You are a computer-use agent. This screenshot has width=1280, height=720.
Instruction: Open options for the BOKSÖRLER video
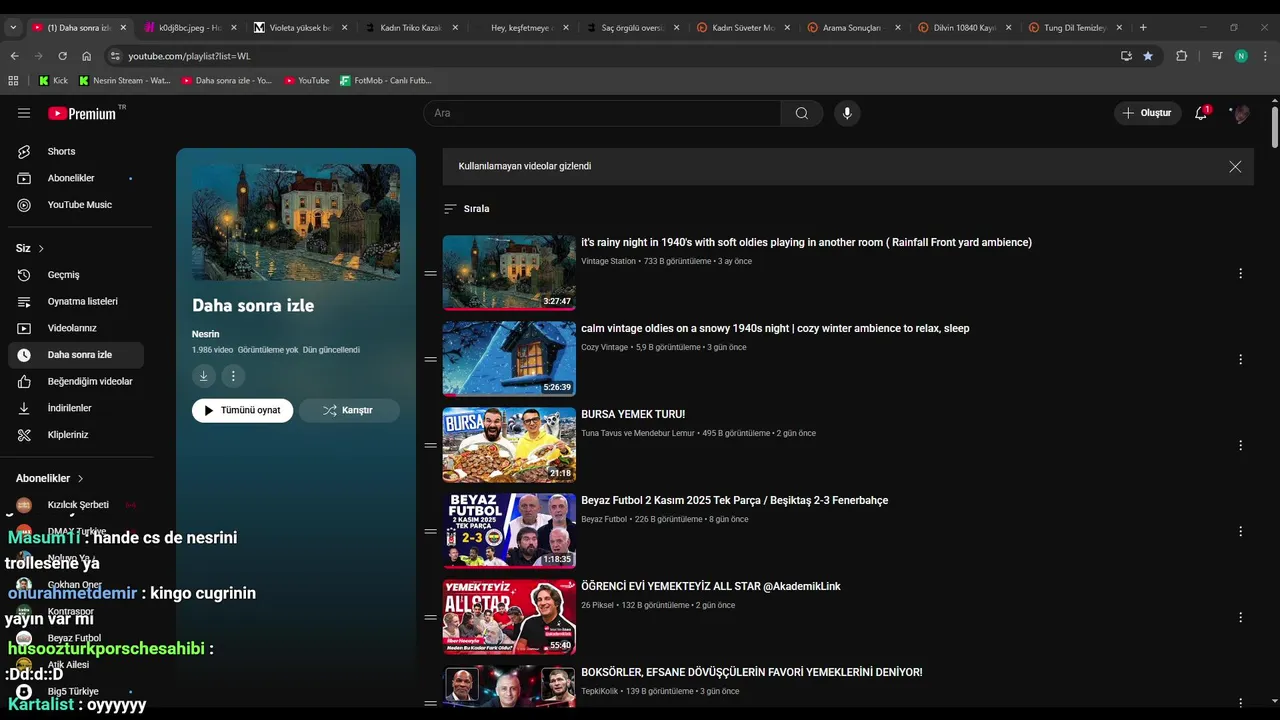pyautogui.click(x=1240, y=703)
